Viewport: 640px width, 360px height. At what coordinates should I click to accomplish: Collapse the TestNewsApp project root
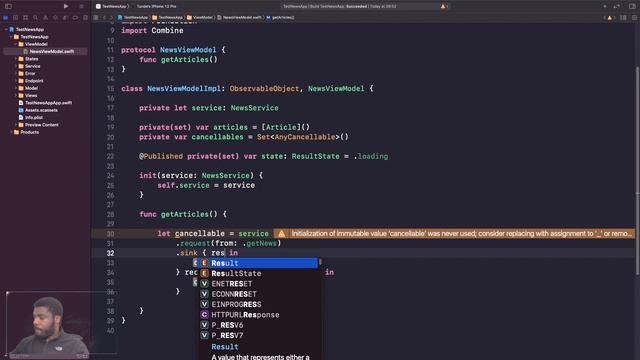click(6, 29)
